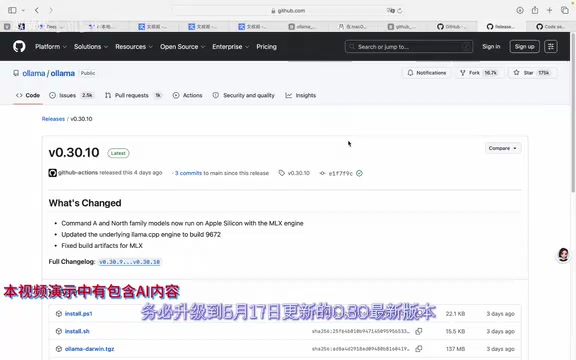This screenshot has width=576, height=360.
Task: Open the ollama repository name link
Action: click(62, 73)
